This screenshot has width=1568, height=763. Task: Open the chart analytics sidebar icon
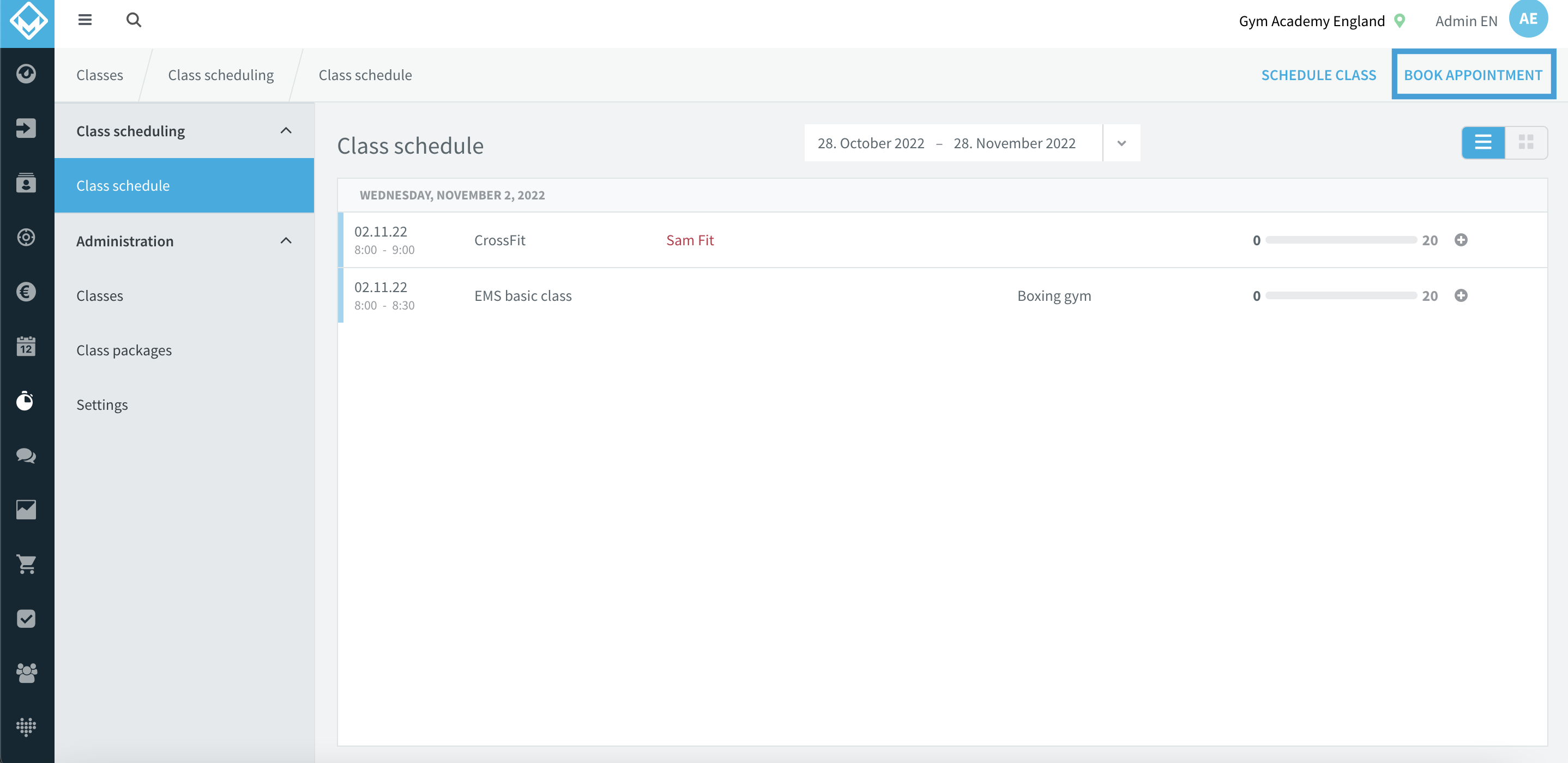[26, 510]
